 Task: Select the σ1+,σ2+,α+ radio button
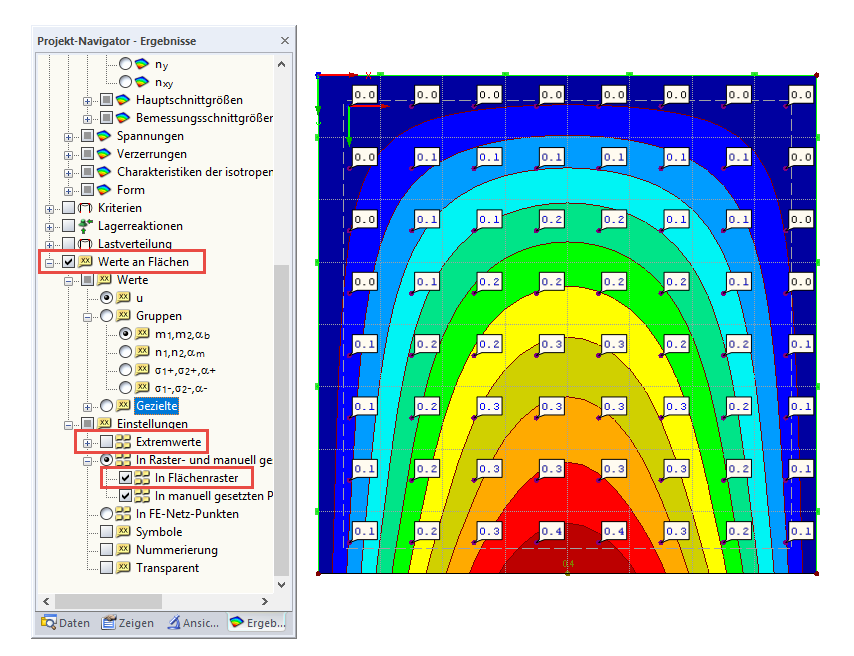(125, 369)
